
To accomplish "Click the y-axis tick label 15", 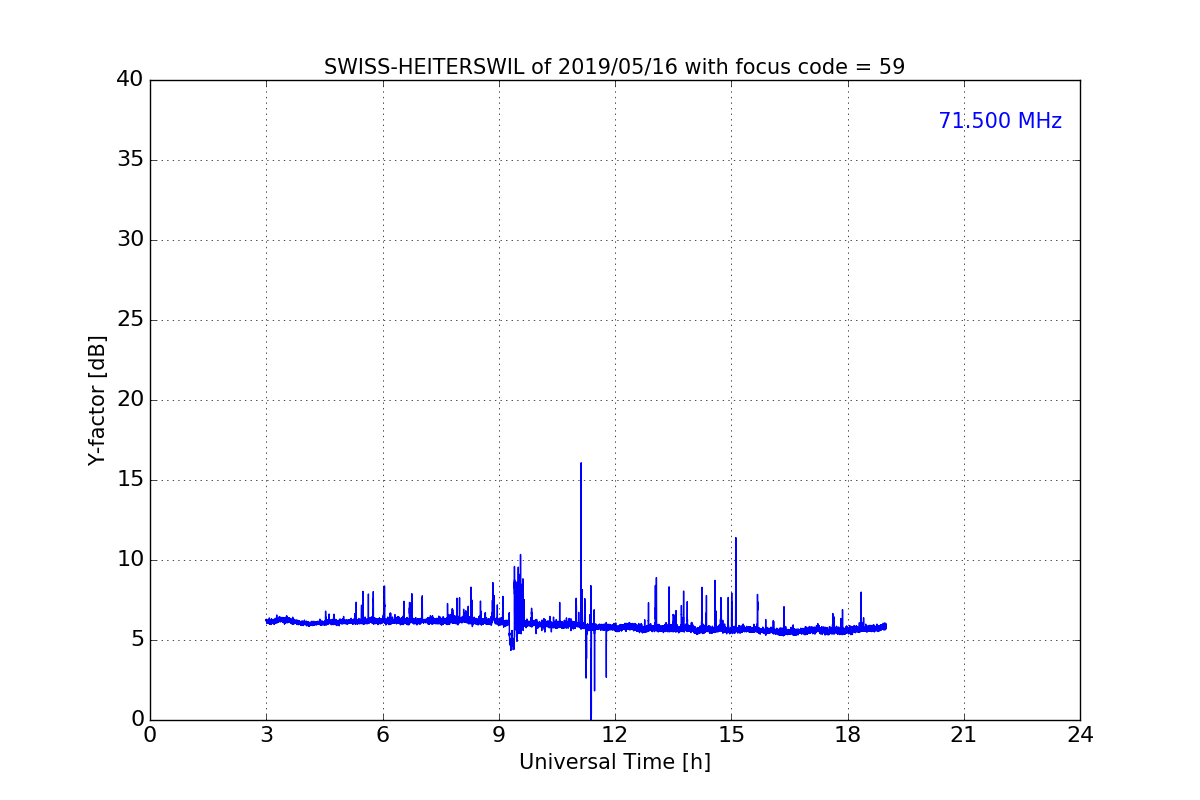I will pyautogui.click(x=130, y=480).
